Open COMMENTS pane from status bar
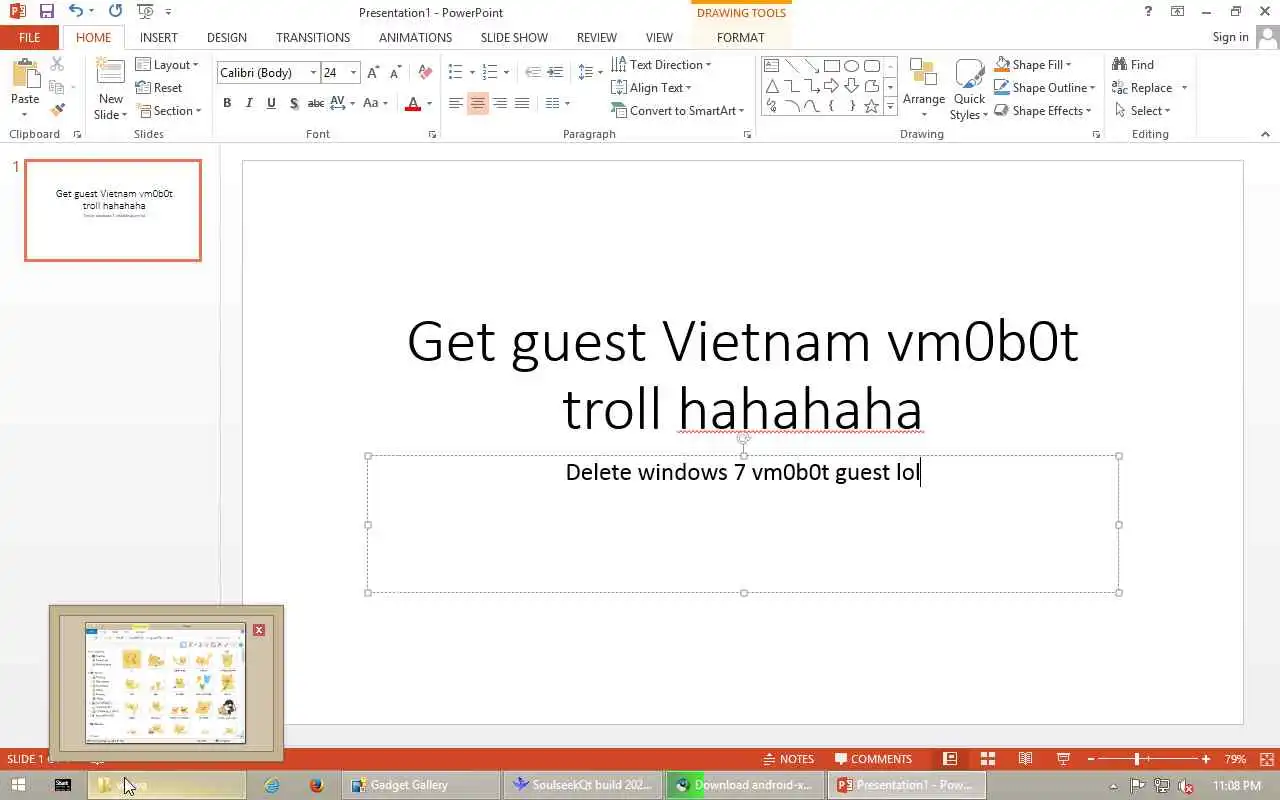1280x800 pixels. 873,759
